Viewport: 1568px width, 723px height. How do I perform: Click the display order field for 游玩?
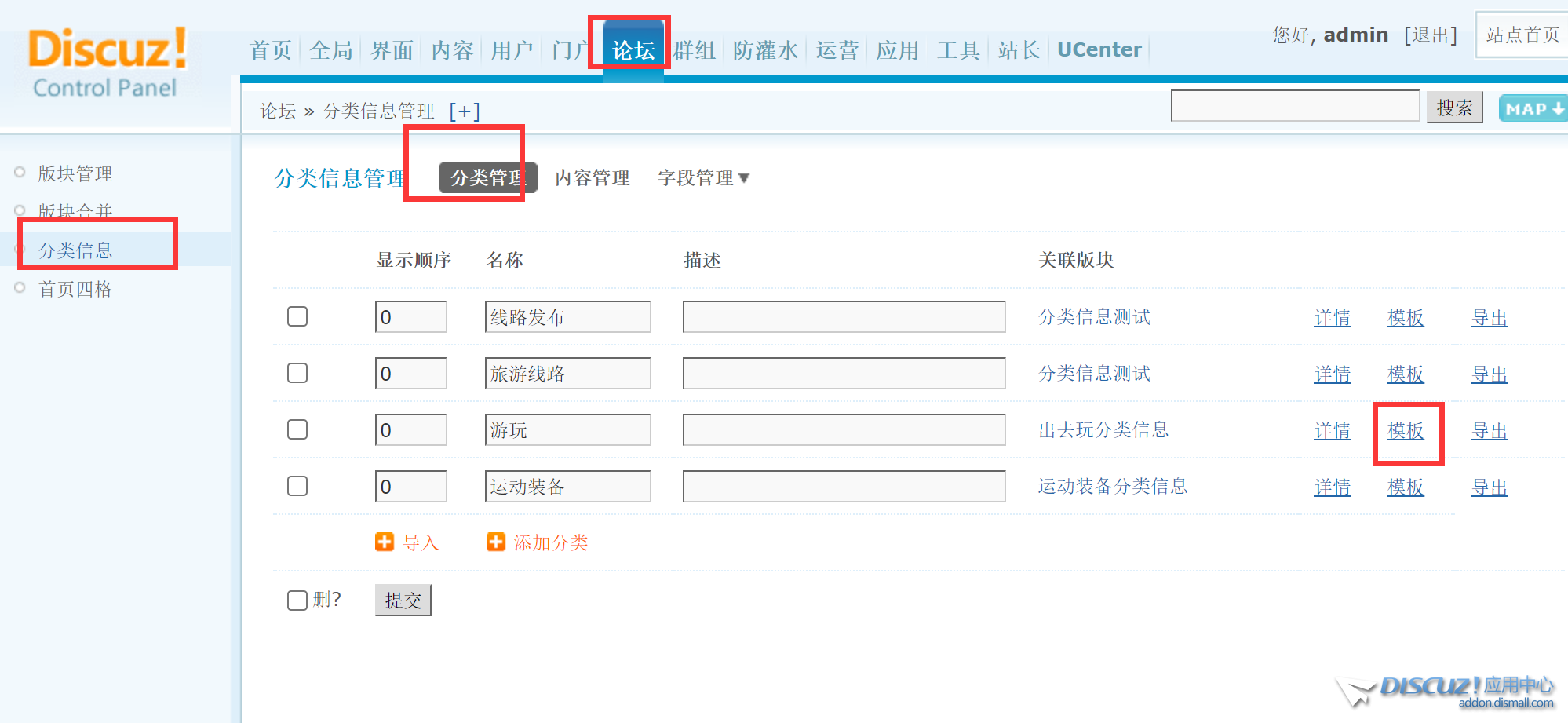(411, 430)
